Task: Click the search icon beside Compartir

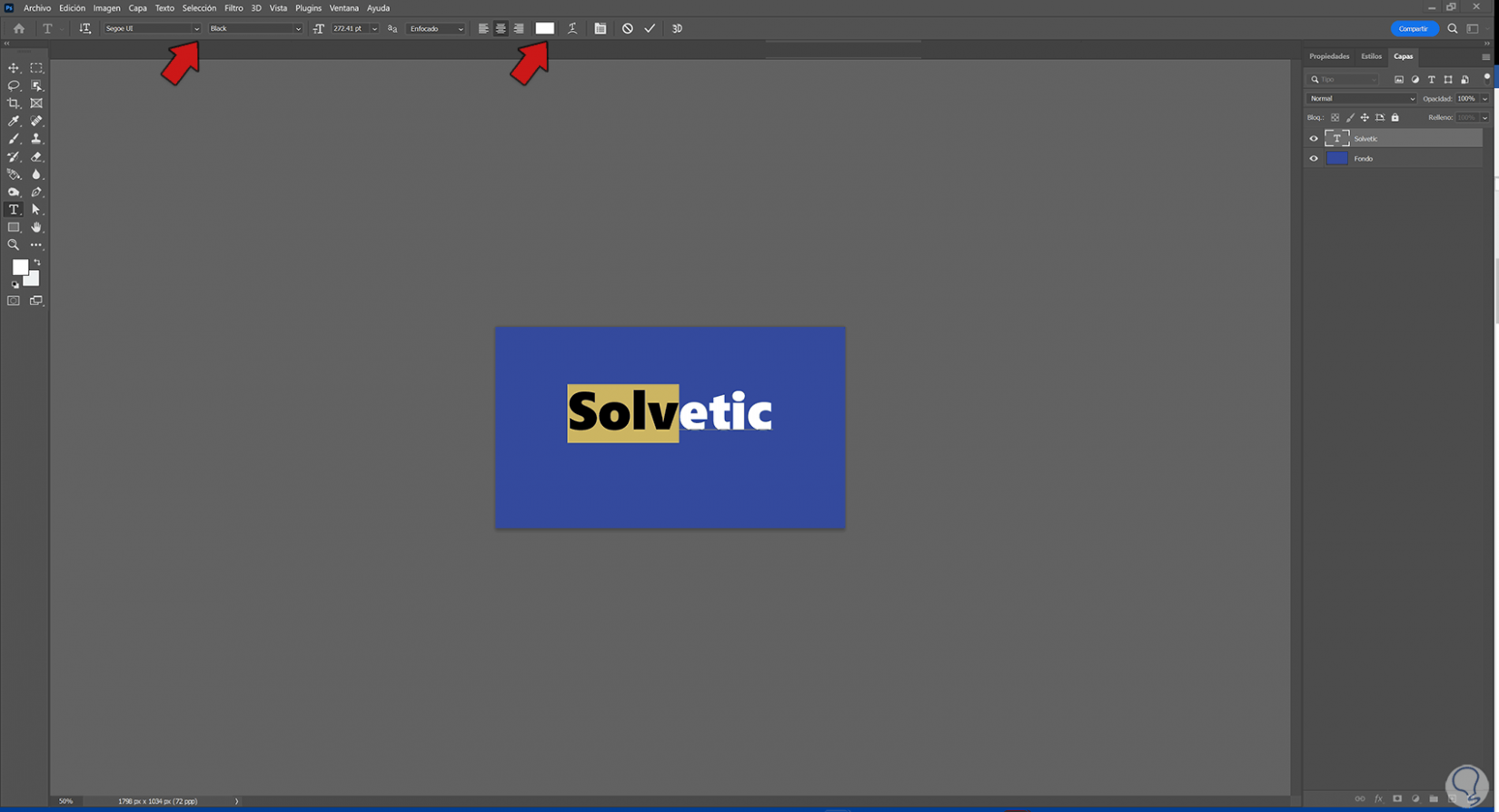Action: [1453, 28]
